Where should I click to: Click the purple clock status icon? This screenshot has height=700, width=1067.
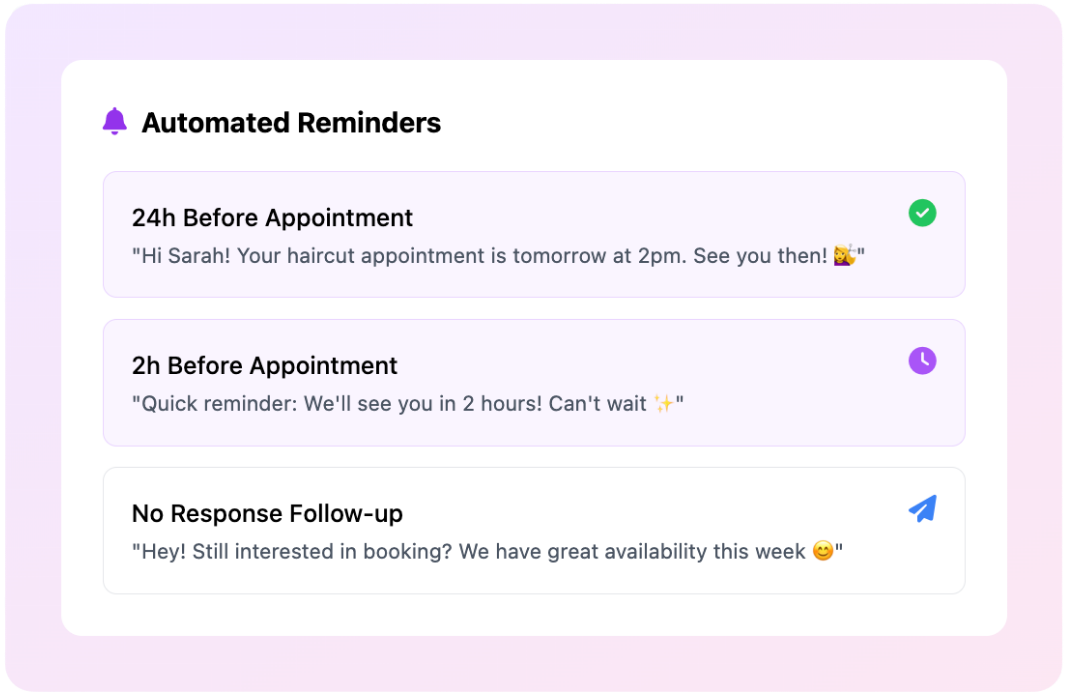922,361
